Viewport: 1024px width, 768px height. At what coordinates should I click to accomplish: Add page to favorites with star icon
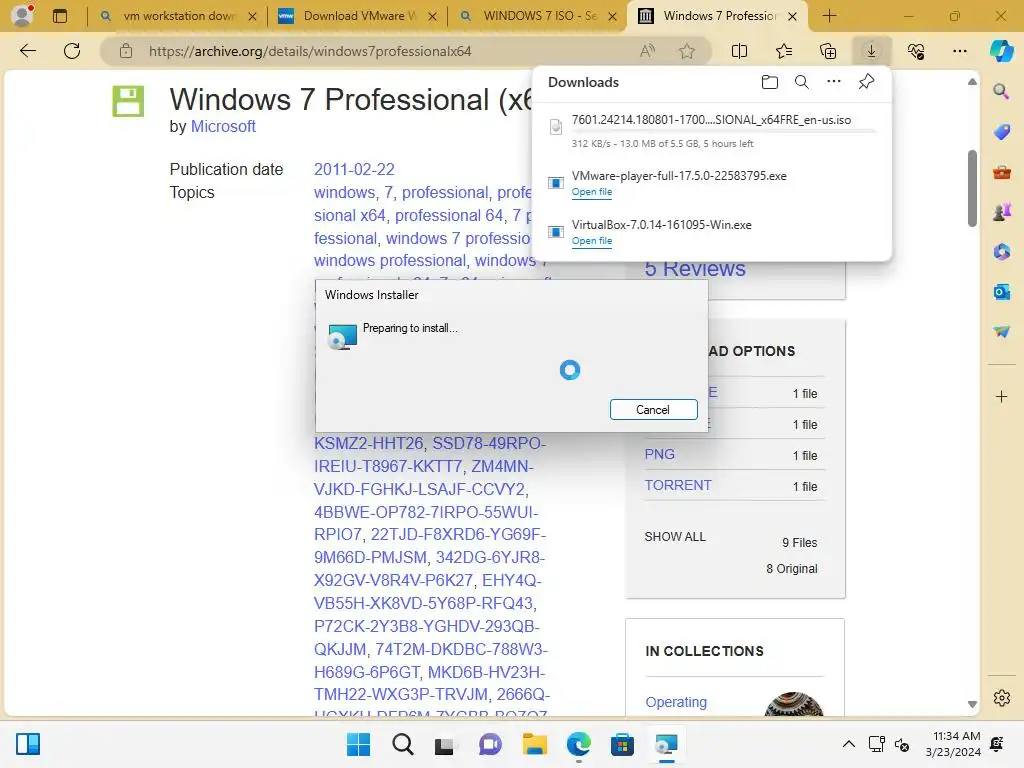[686, 51]
